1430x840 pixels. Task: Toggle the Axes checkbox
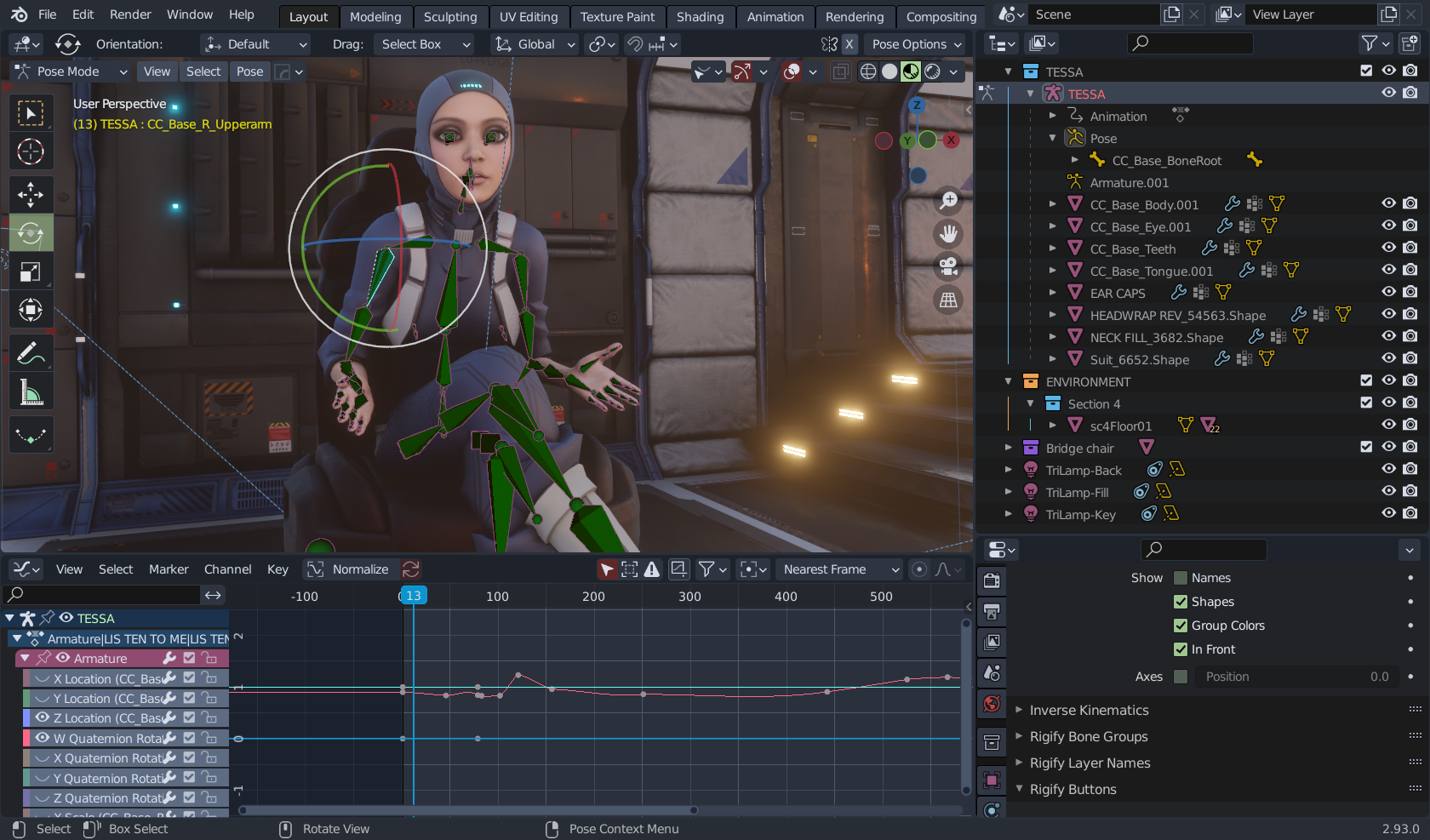pyautogui.click(x=1181, y=677)
